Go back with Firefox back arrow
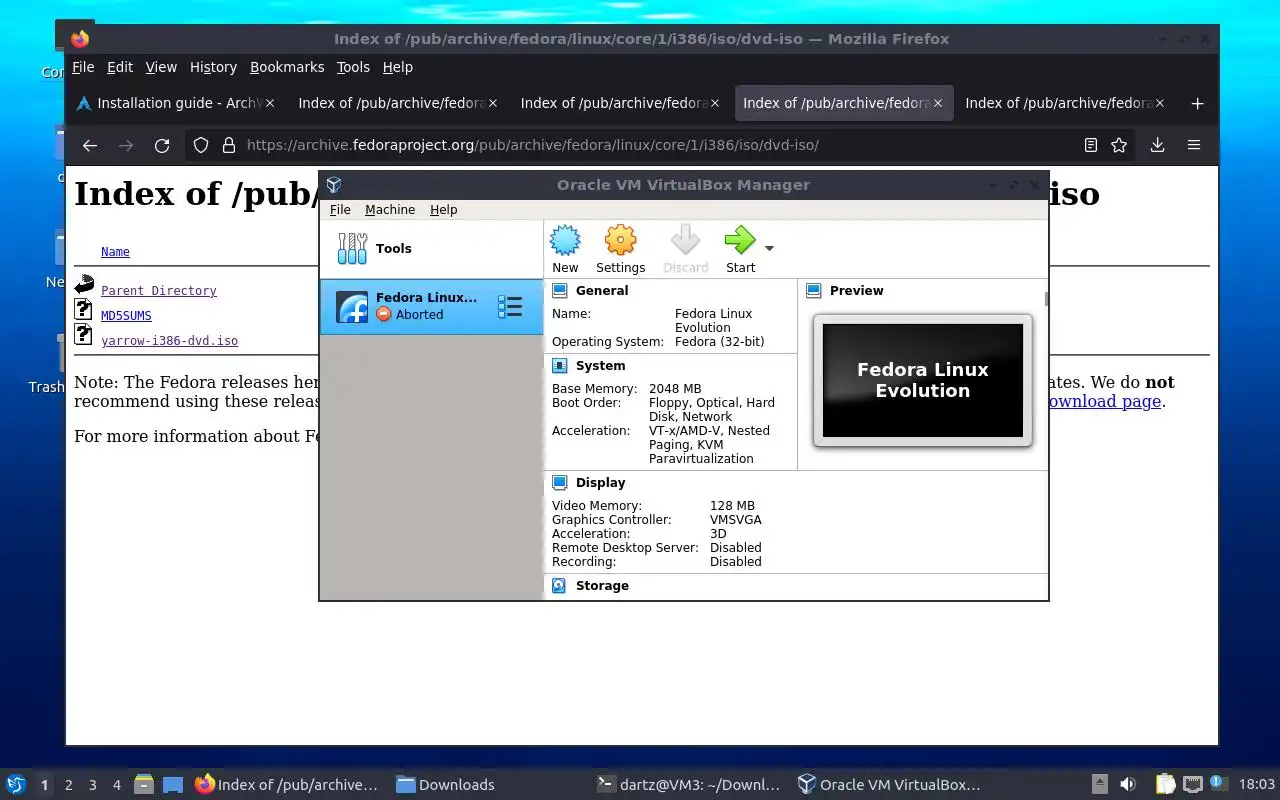 pyautogui.click(x=90, y=145)
